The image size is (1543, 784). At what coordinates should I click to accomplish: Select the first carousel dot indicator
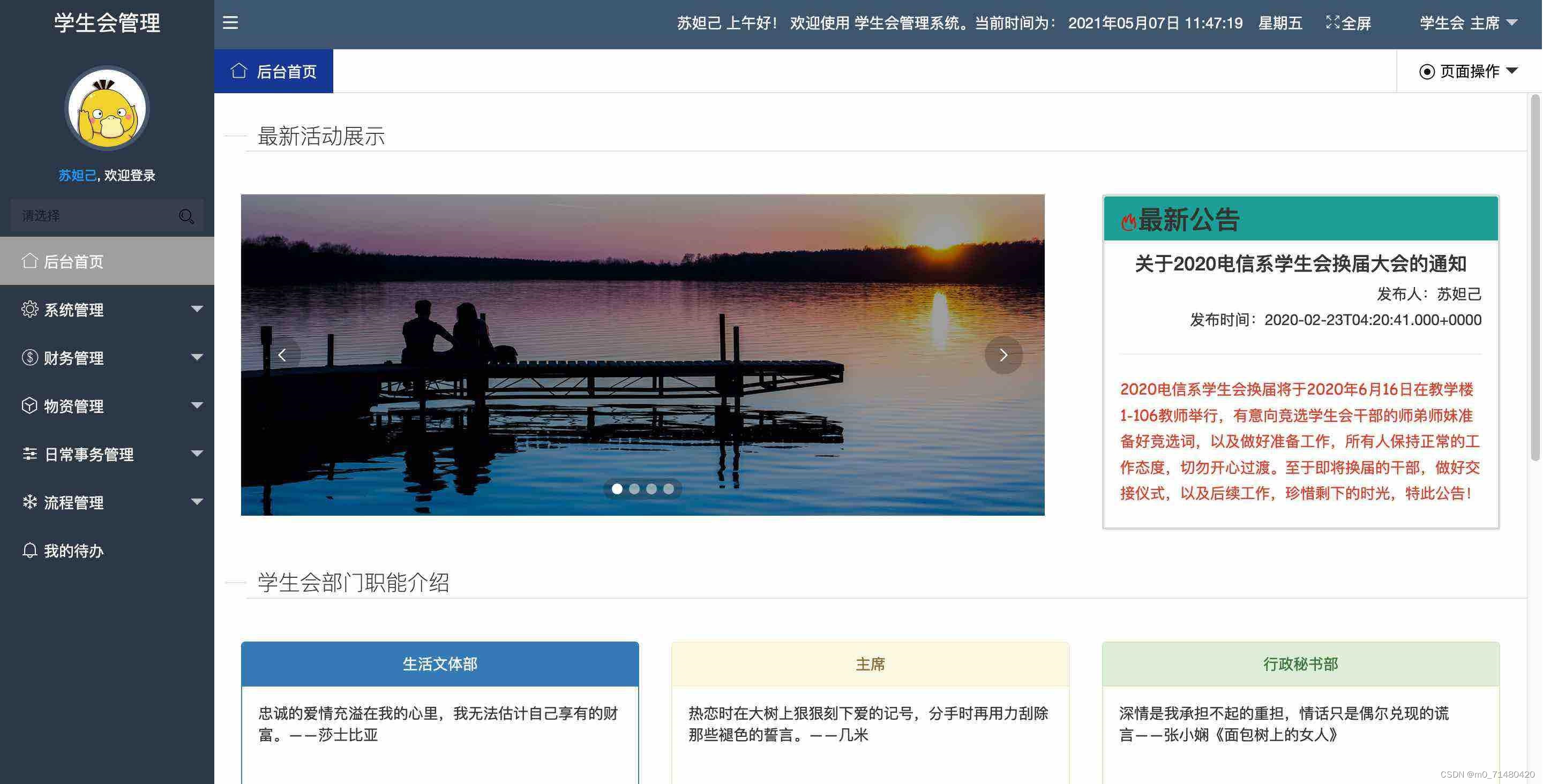tap(617, 489)
